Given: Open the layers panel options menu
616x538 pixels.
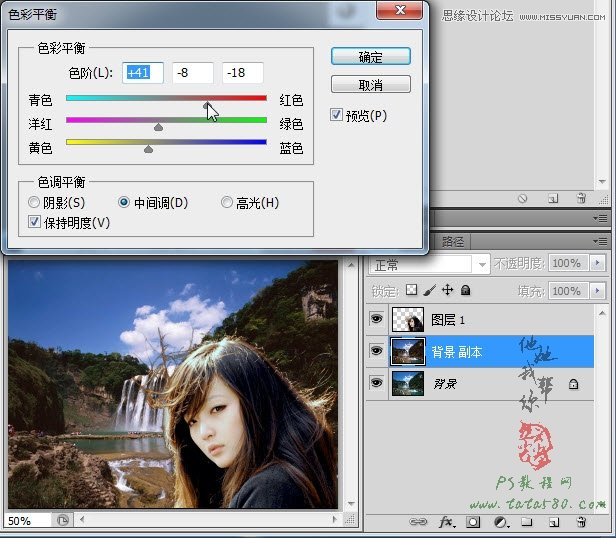Looking at the screenshot, I should coord(601,241).
